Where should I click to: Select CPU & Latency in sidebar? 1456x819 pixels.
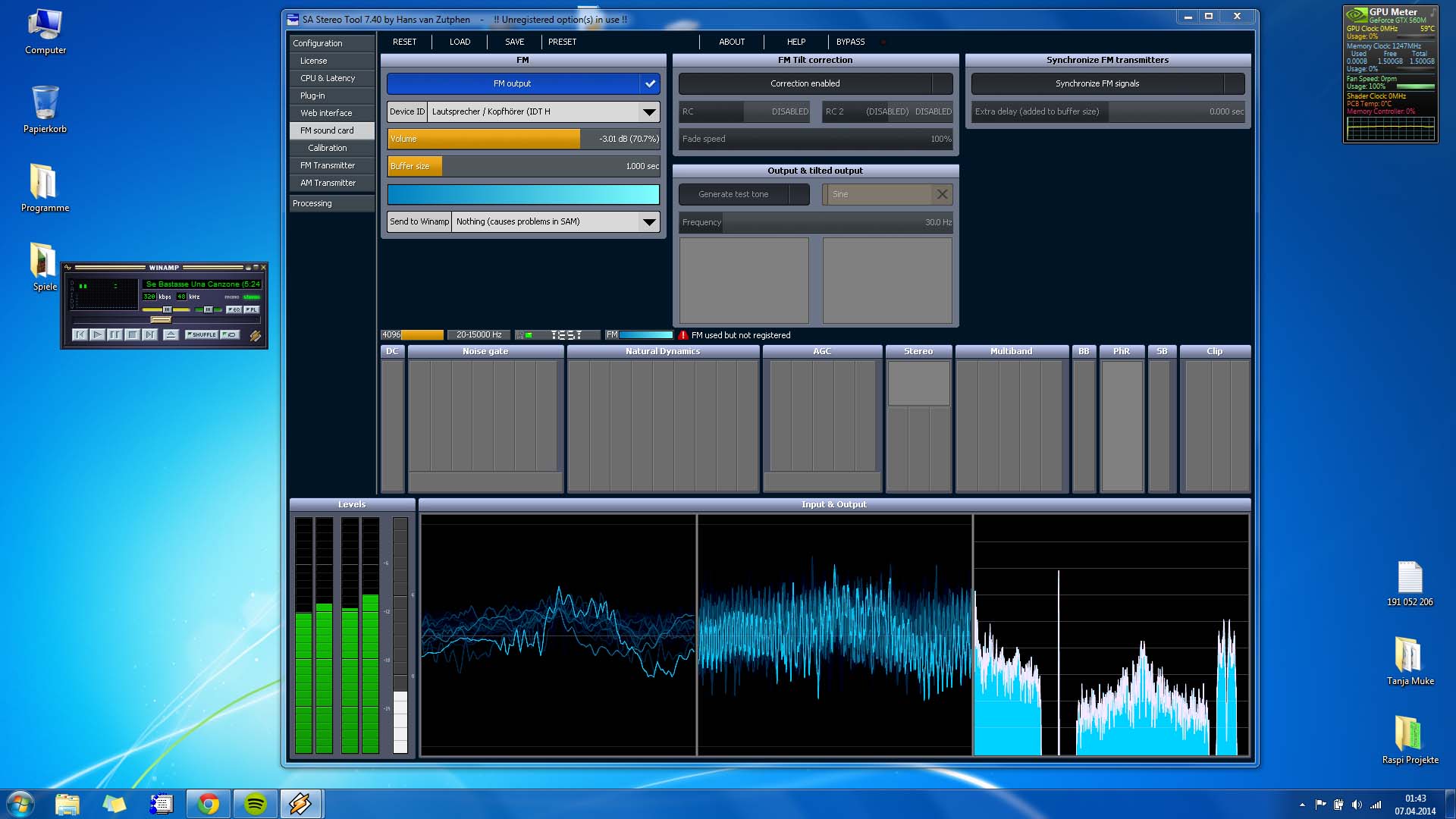click(x=332, y=78)
